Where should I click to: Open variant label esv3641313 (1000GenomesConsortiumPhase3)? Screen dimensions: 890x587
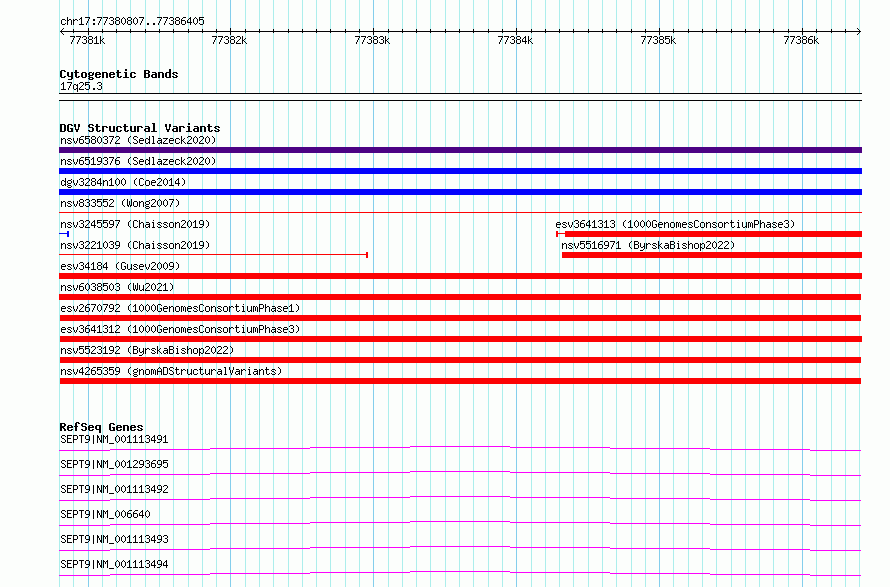tap(675, 224)
